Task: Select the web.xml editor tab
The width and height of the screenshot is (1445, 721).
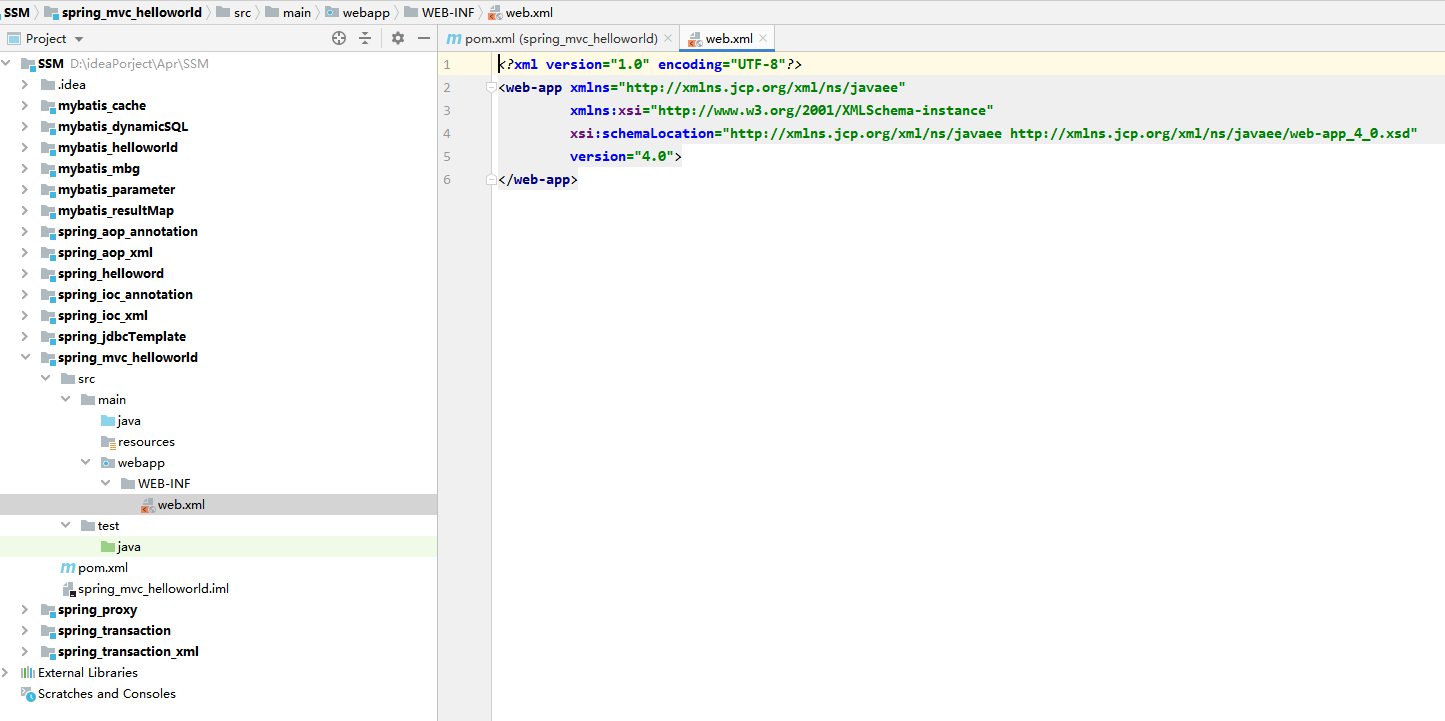Action: [x=727, y=38]
